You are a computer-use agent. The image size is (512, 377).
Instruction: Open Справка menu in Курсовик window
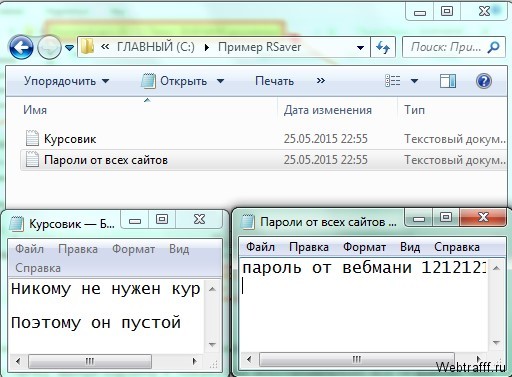click(x=38, y=268)
